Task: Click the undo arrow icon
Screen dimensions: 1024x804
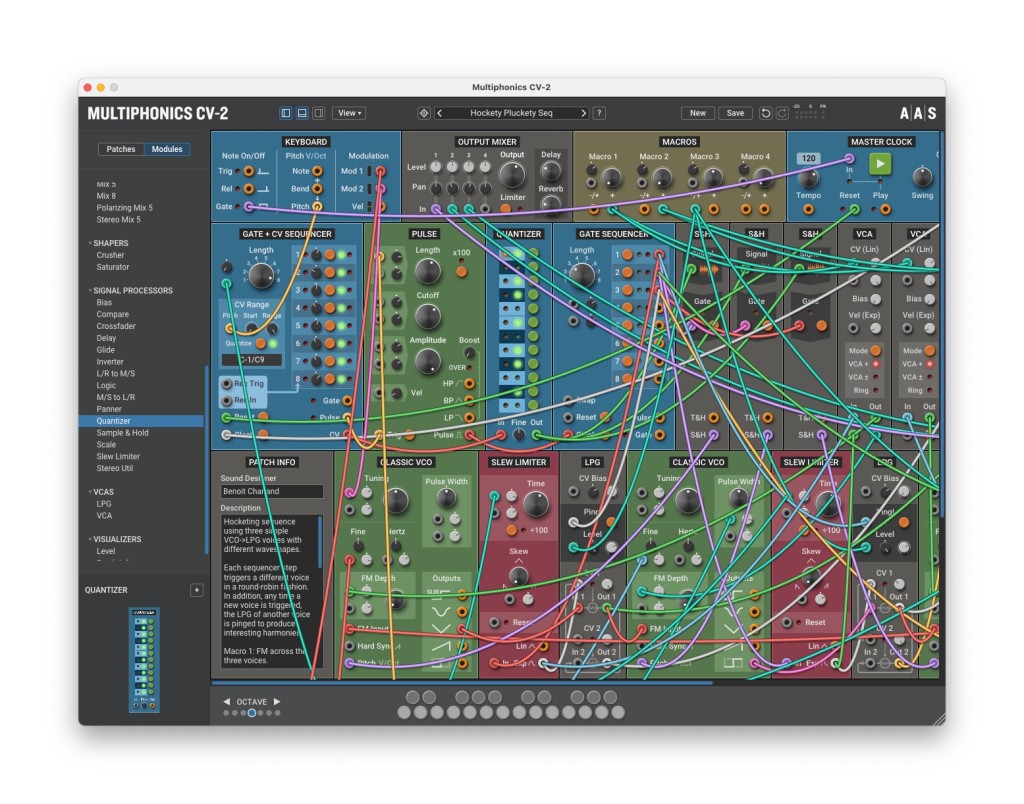Action: coord(765,113)
